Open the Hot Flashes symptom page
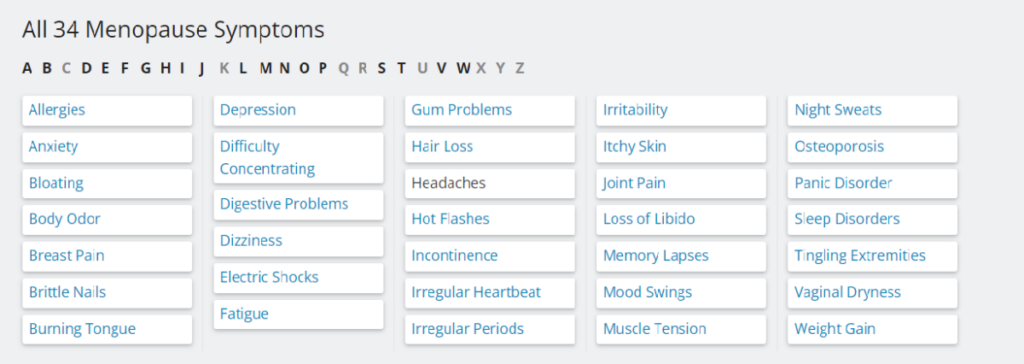 tap(490, 219)
